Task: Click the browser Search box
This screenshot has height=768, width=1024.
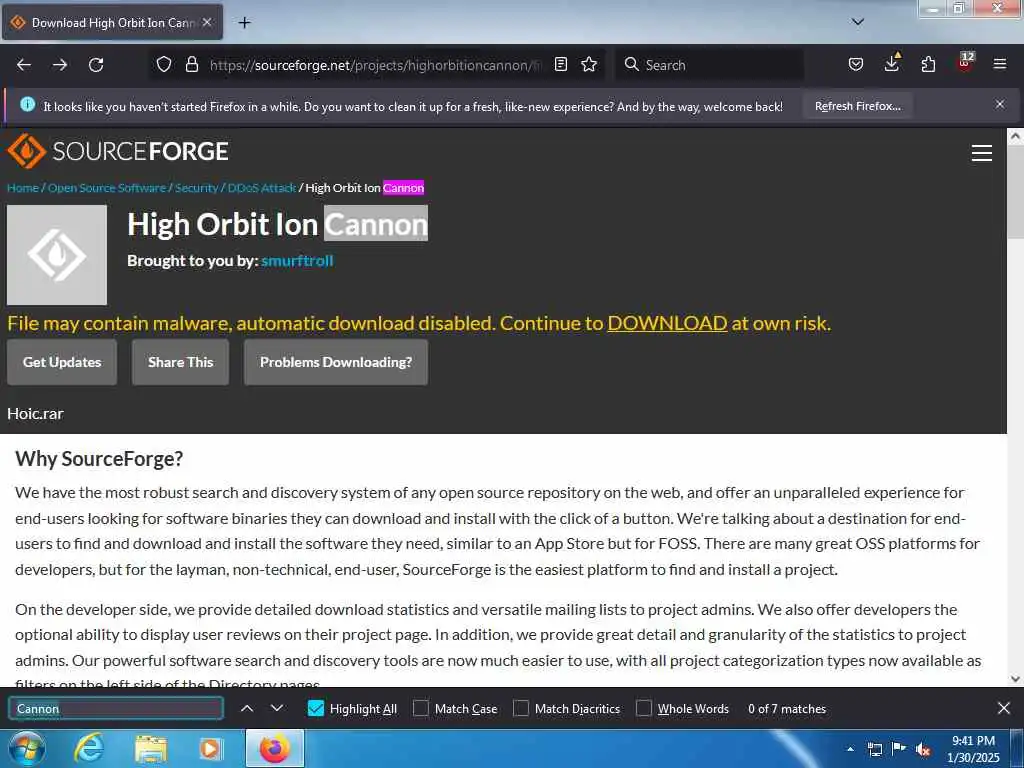Action: tap(709, 65)
